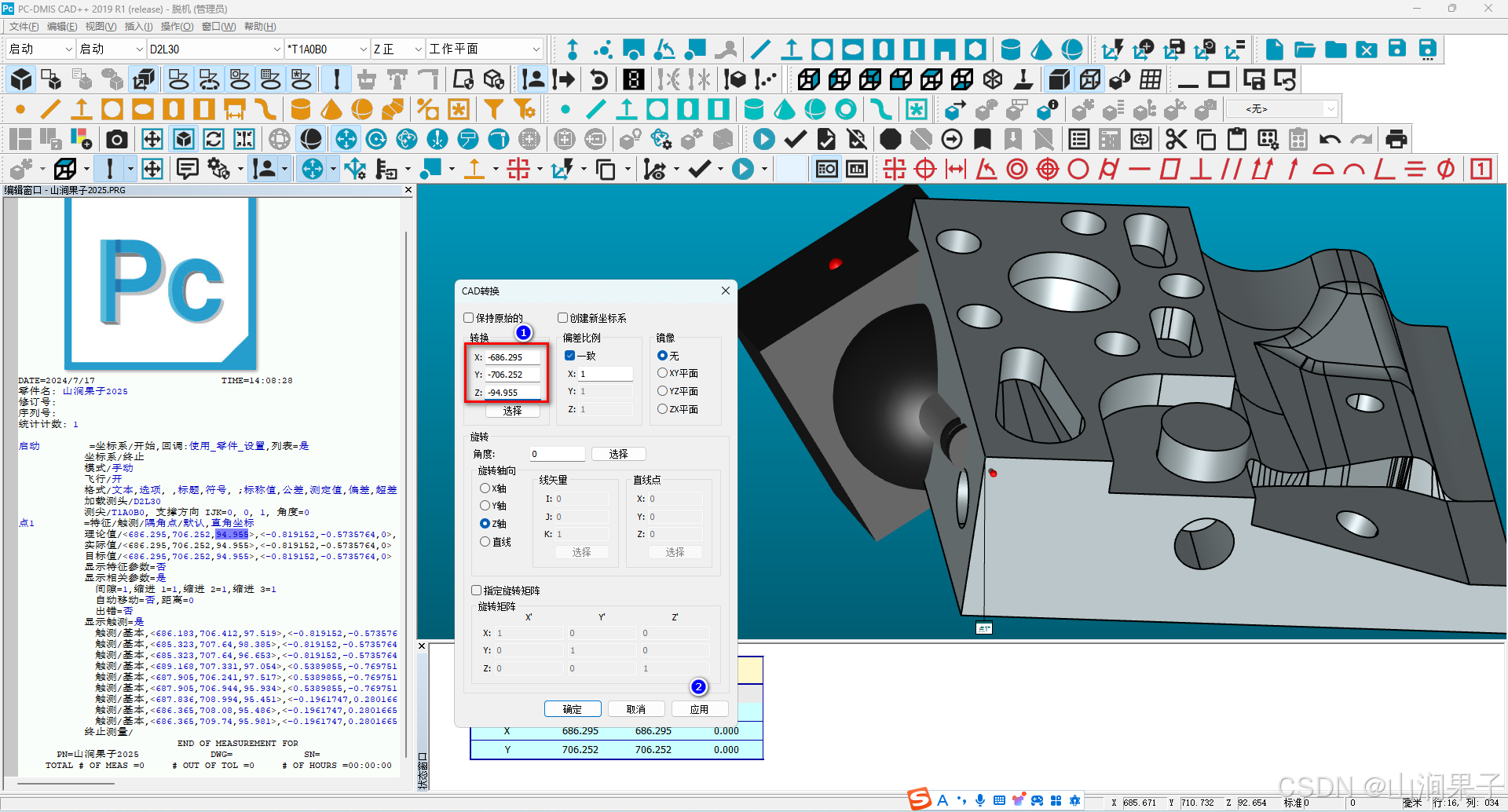Click the Y translation input field

click(x=512, y=375)
